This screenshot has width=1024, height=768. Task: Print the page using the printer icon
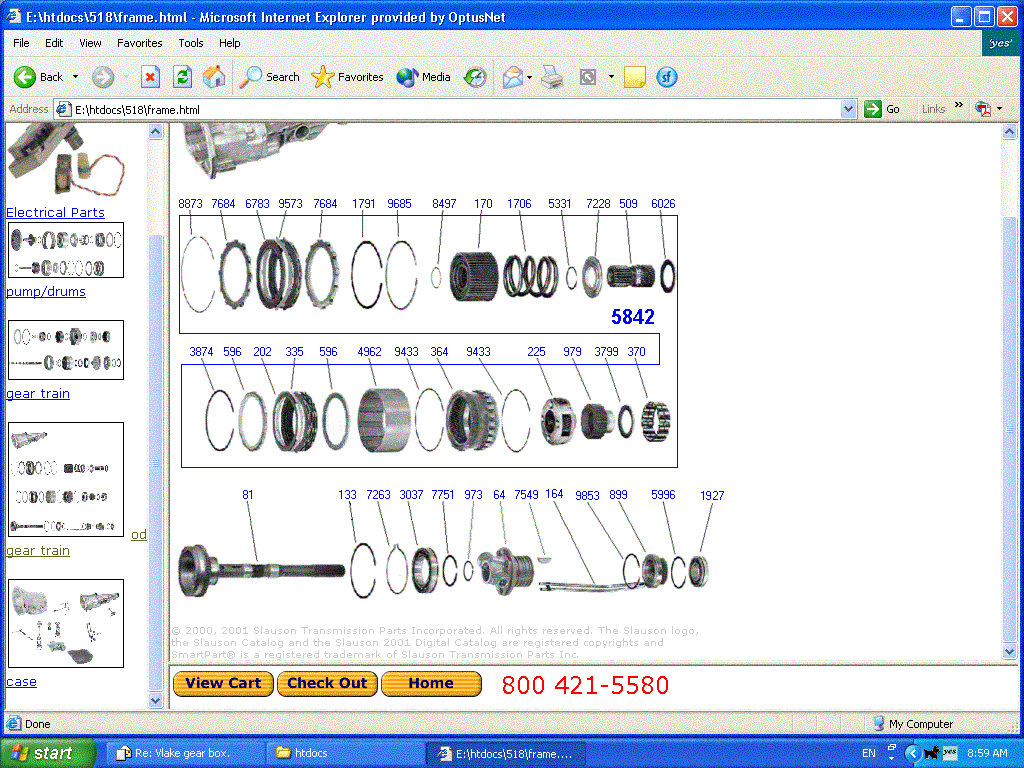click(552, 77)
